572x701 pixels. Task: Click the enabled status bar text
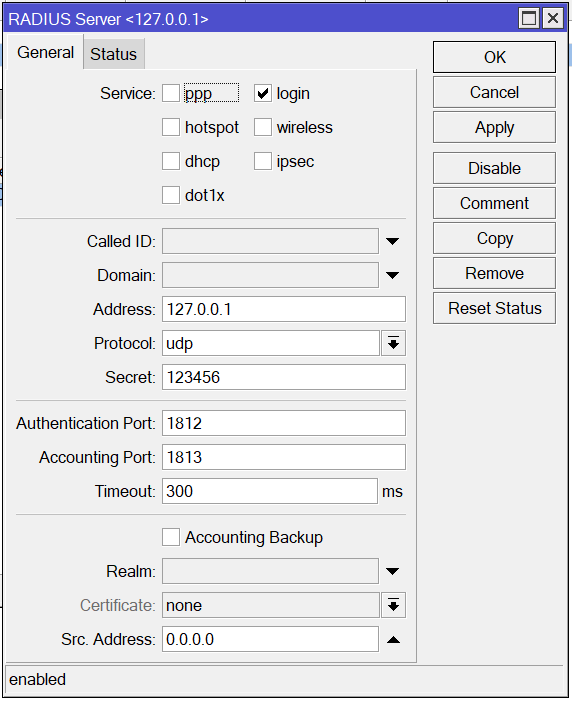tap(38, 680)
